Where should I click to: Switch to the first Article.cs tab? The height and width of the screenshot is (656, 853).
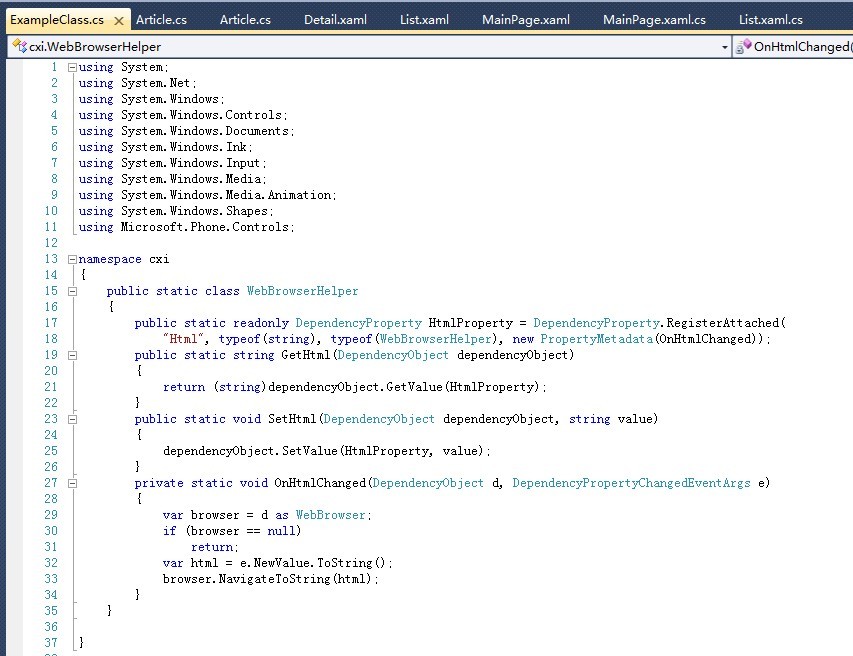point(161,20)
